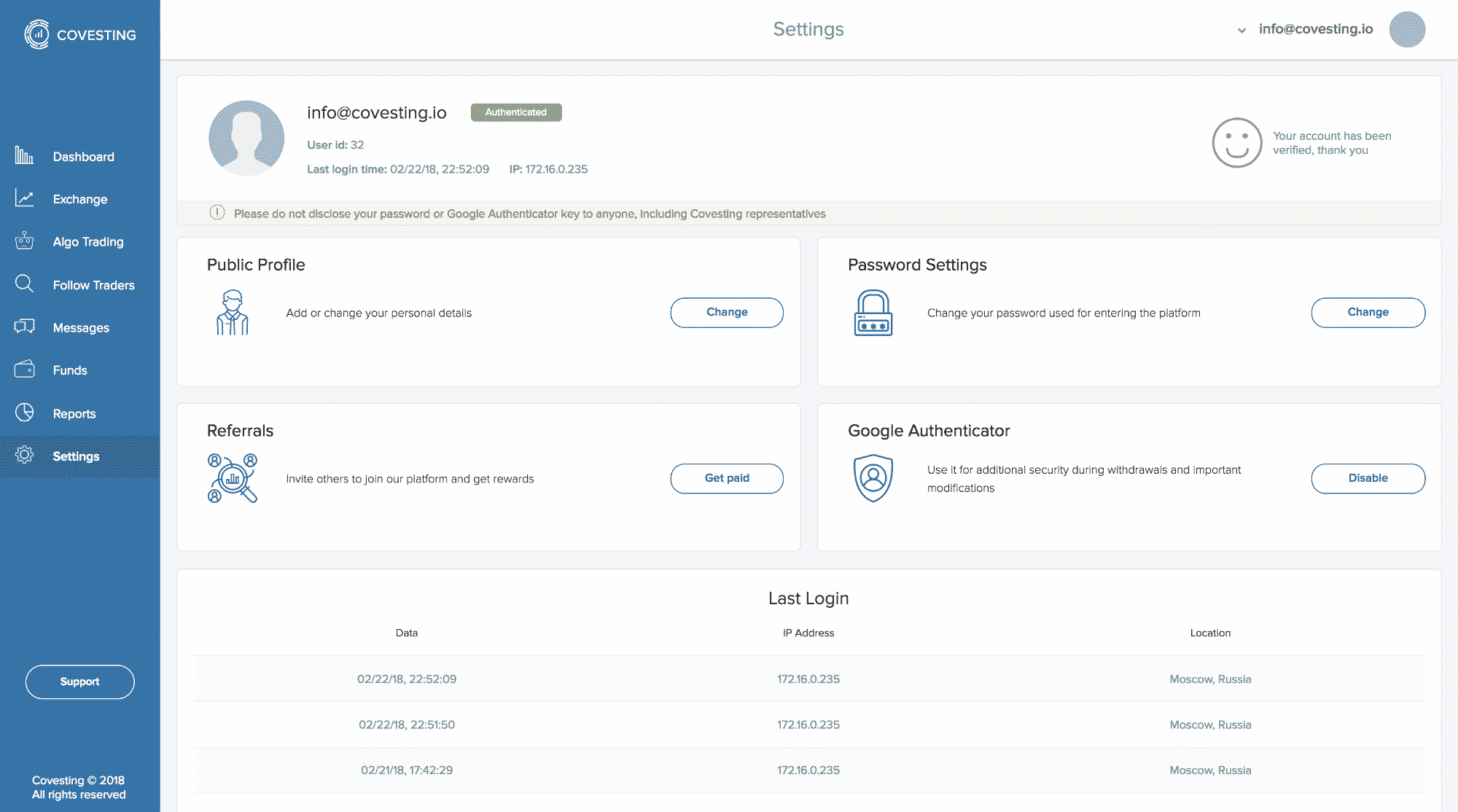Click the Reports pie chart icon
The width and height of the screenshot is (1458, 812).
tap(24, 413)
